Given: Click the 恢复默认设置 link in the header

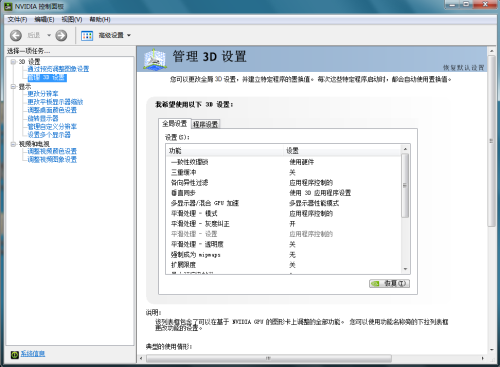Looking at the screenshot, I should [x=463, y=68].
